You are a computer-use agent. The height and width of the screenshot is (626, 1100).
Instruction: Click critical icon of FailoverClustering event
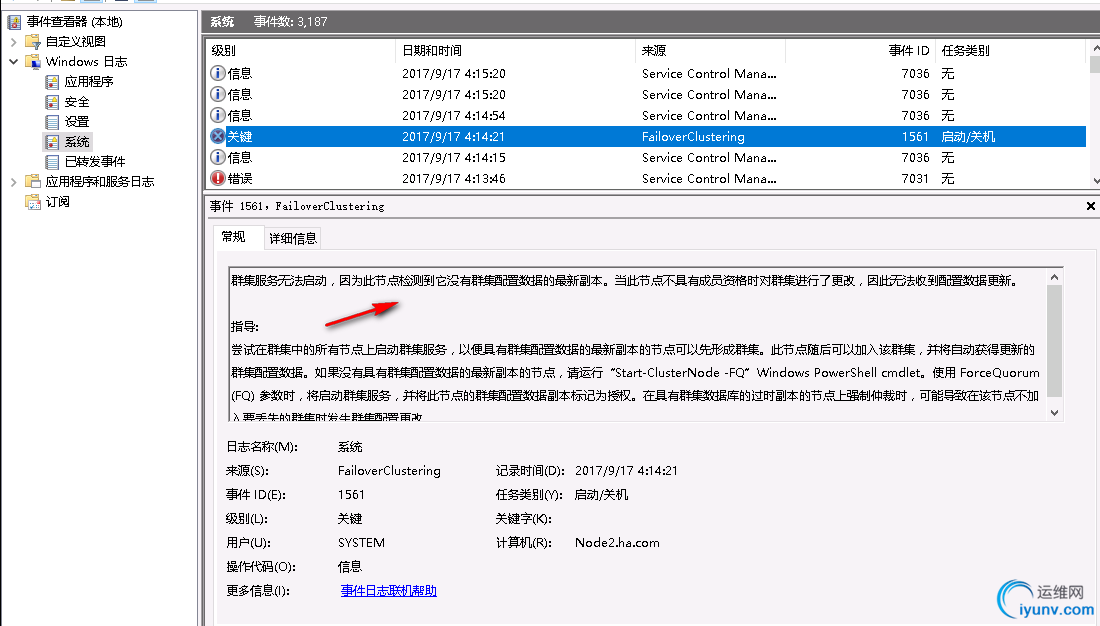218,136
